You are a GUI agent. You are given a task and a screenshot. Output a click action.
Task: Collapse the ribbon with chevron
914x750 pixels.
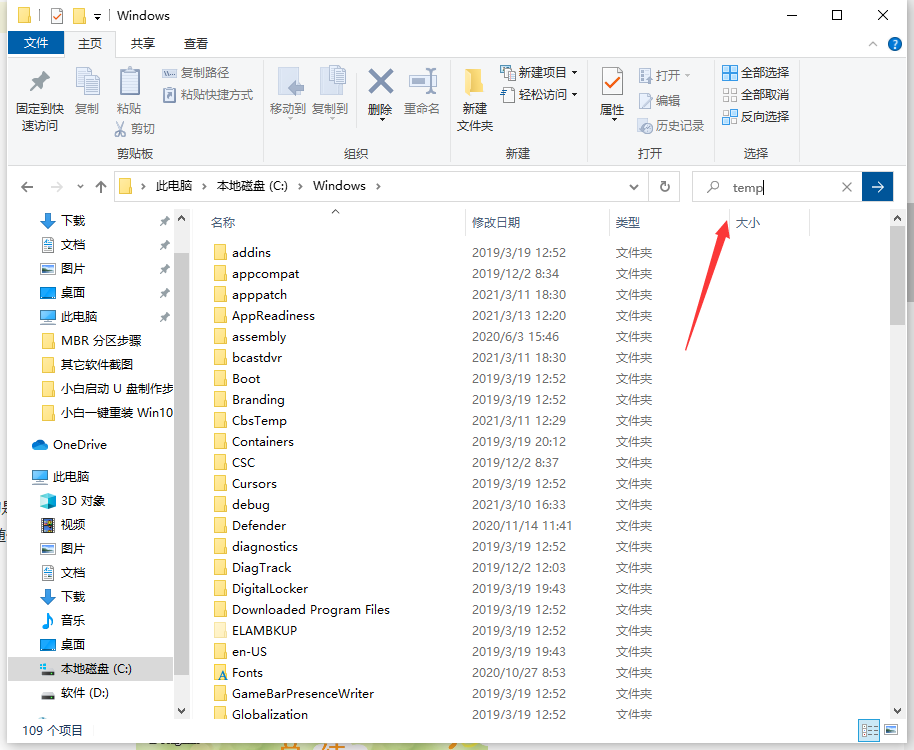tap(871, 44)
